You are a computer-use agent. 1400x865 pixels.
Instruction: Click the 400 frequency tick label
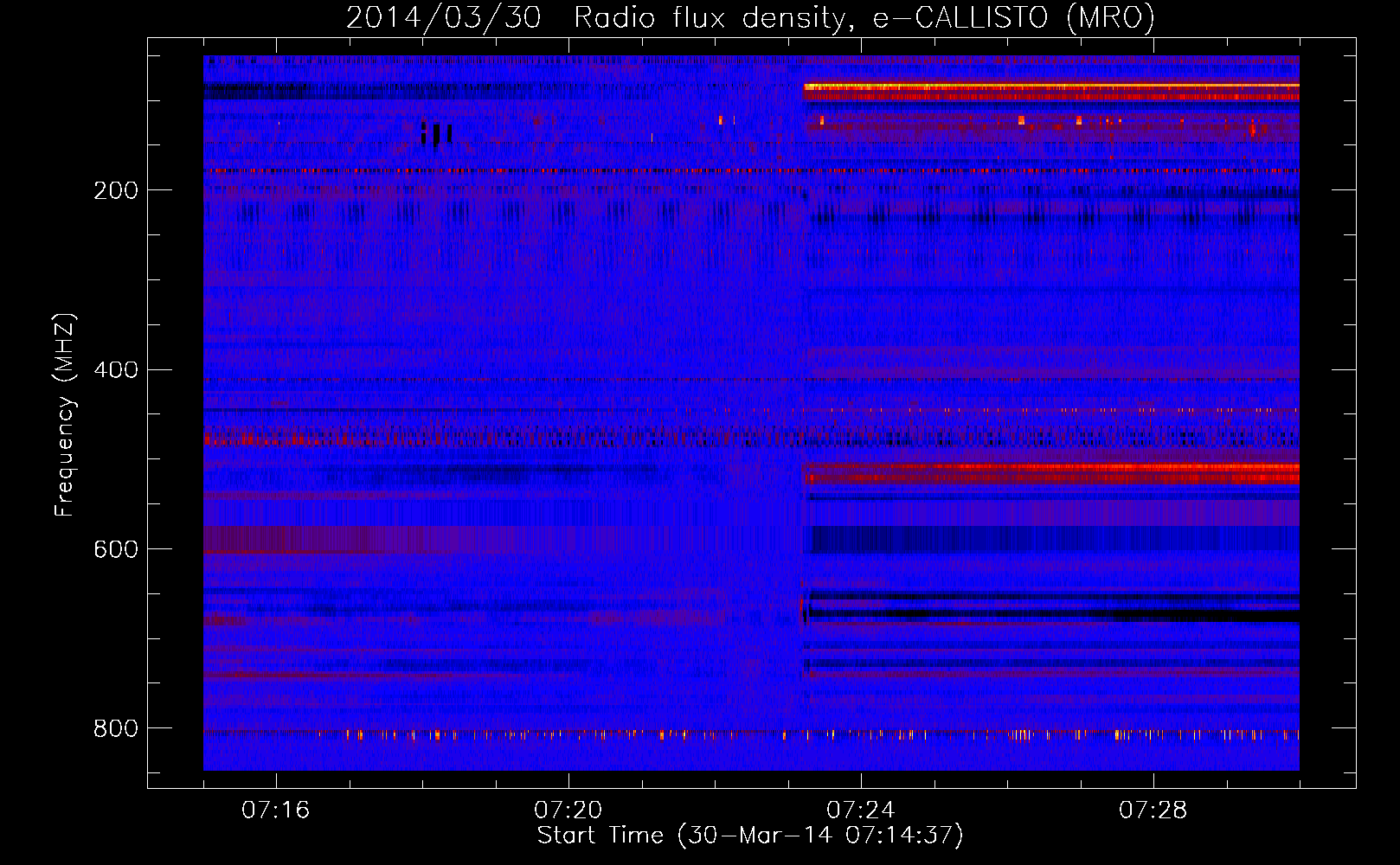click(116, 370)
